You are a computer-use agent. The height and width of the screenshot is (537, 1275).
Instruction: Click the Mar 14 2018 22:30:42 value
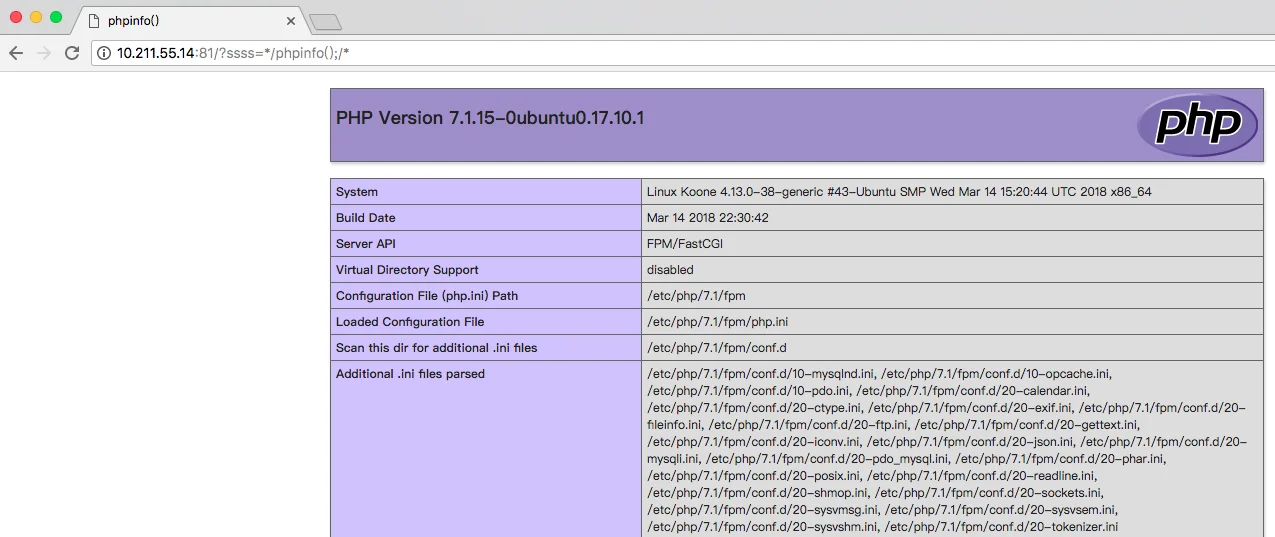point(708,218)
